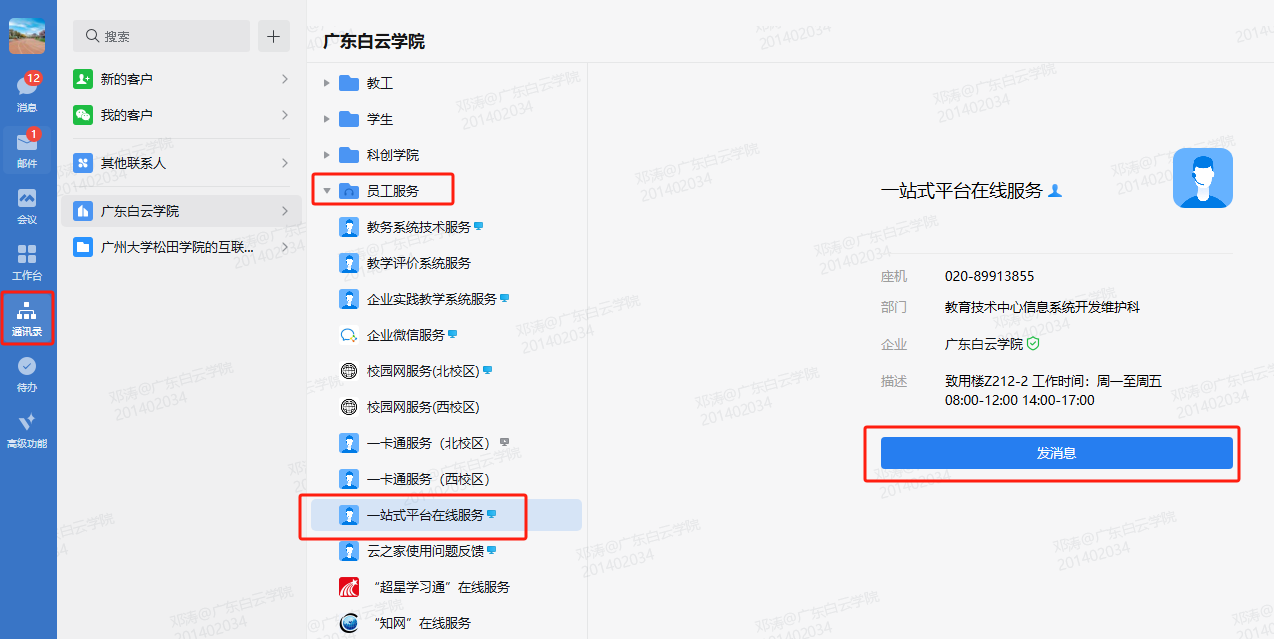1274x639 pixels.
Task: Open the 待办 to-do icon
Action: pyautogui.click(x=27, y=372)
